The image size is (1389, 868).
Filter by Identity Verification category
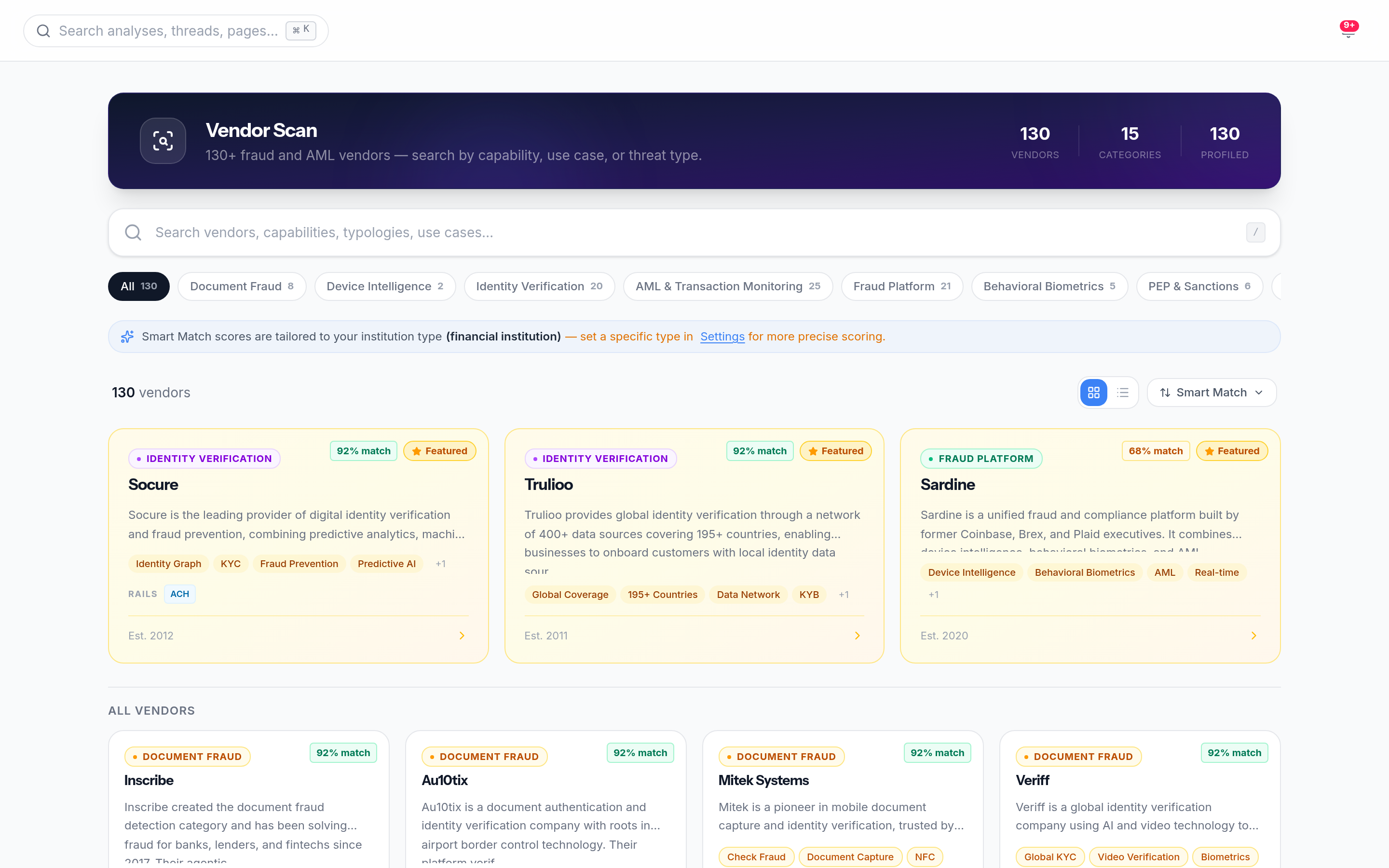pos(539,286)
